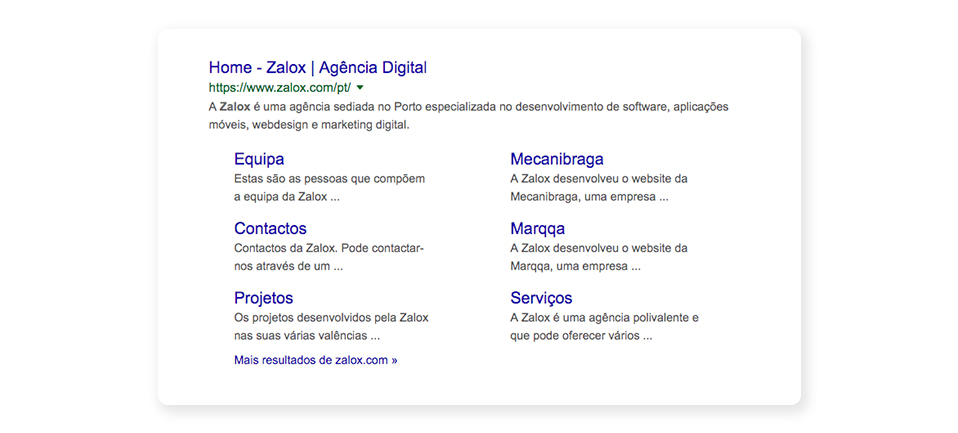Click description 'A Zalox é uma agência polivalente e'
The image size is (958, 433).
click(604, 318)
